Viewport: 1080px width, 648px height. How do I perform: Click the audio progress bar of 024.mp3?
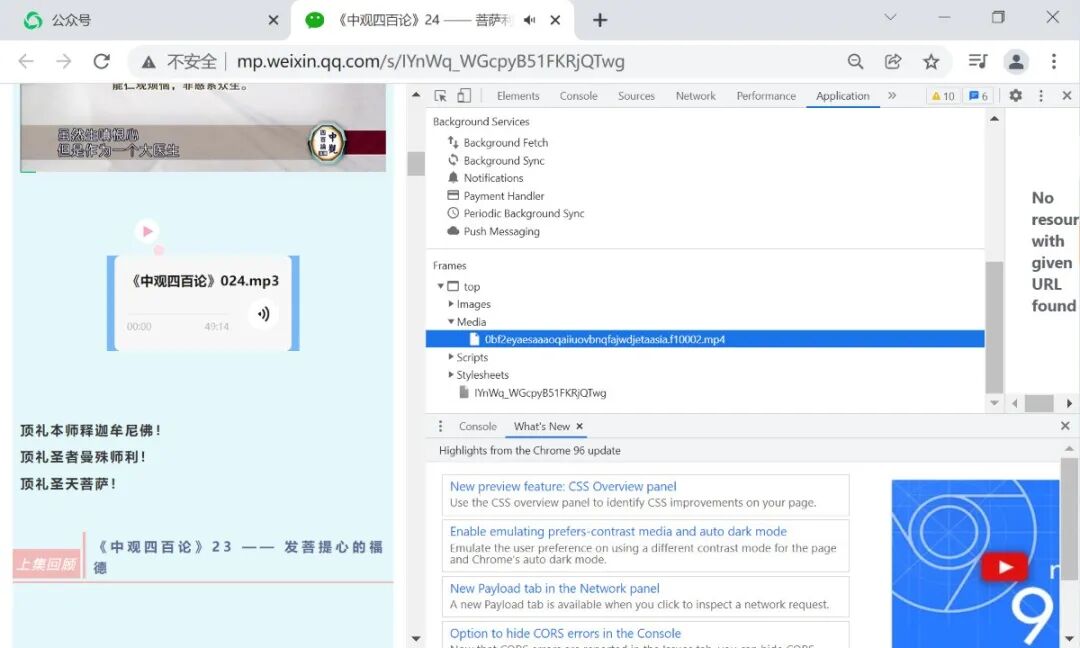click(178, 316)
